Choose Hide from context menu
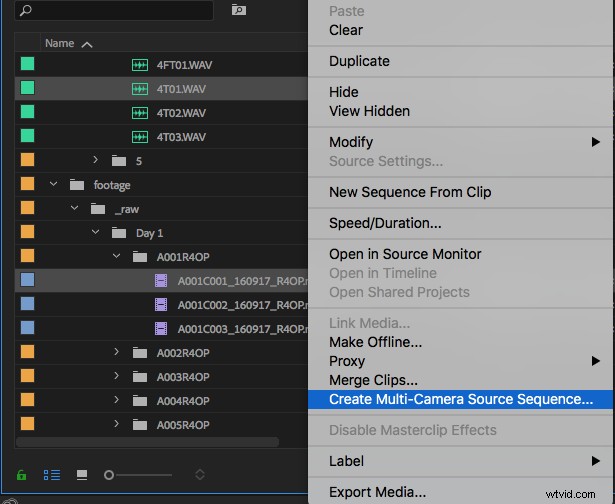This screenshot has width=615, height=504. click(460, 92)
